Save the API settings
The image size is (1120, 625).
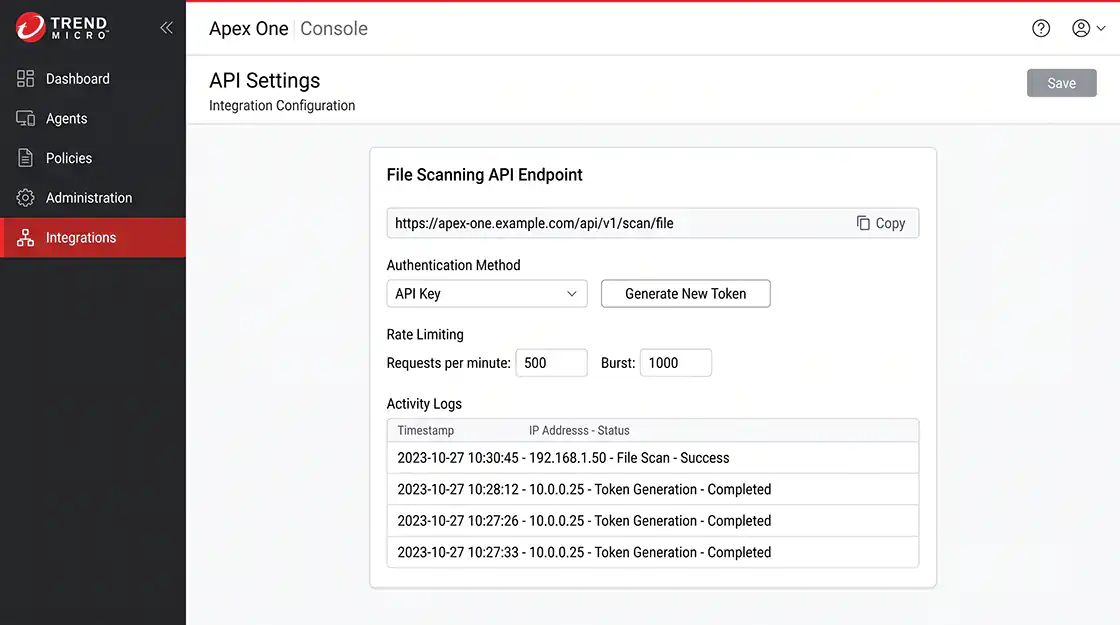point(1061,83)
